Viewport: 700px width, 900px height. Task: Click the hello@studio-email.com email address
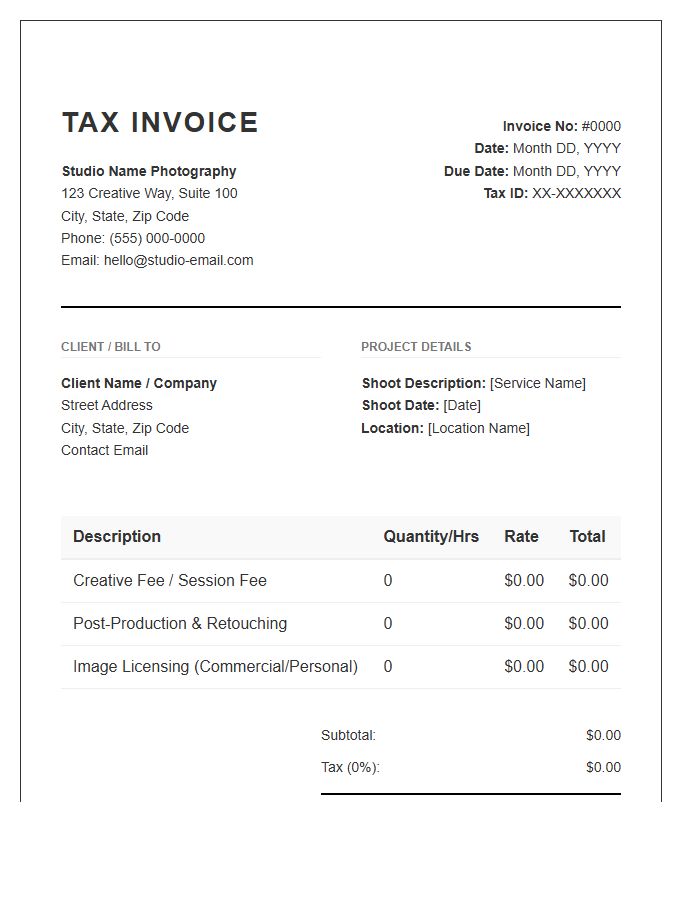[x=178, y=261]
